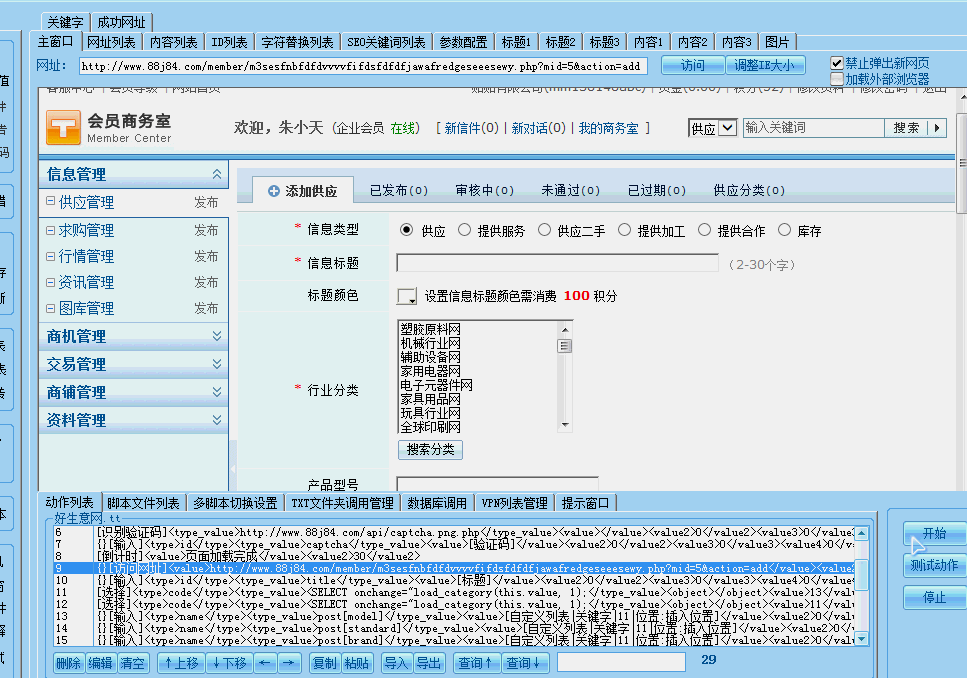Screen dimensions: 967x678
Task: Click the 搜索分类 button
Action: [x=430, y=450]
